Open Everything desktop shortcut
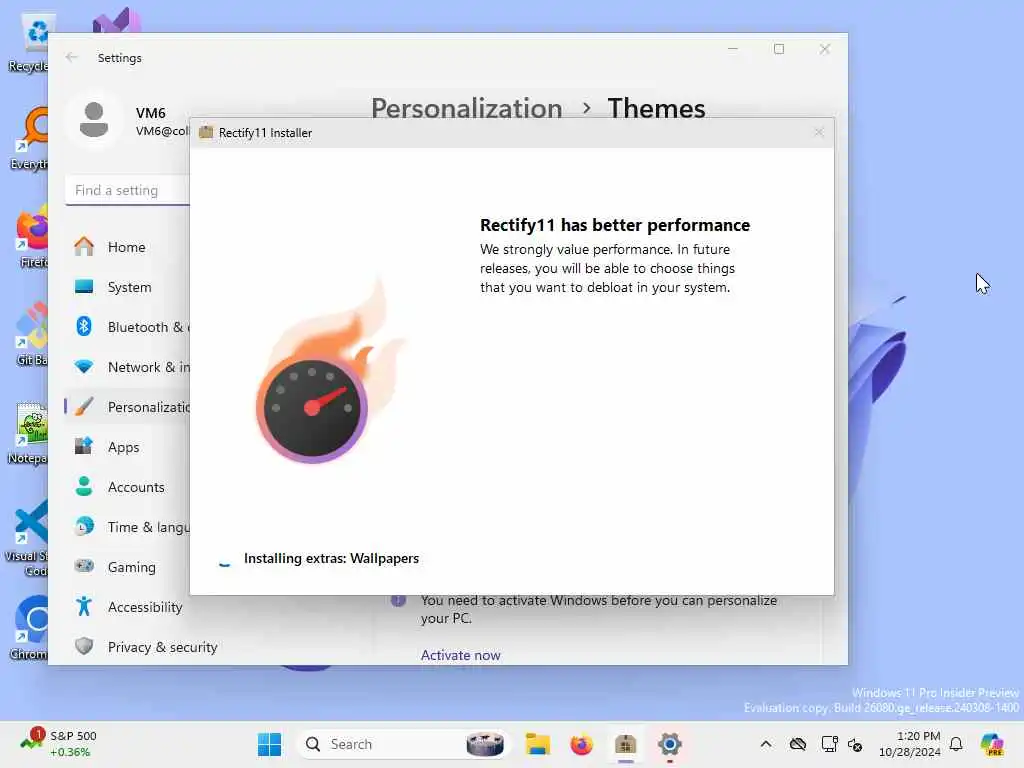This screenshot has height=768, width=1024. click(x=29, y=139)
